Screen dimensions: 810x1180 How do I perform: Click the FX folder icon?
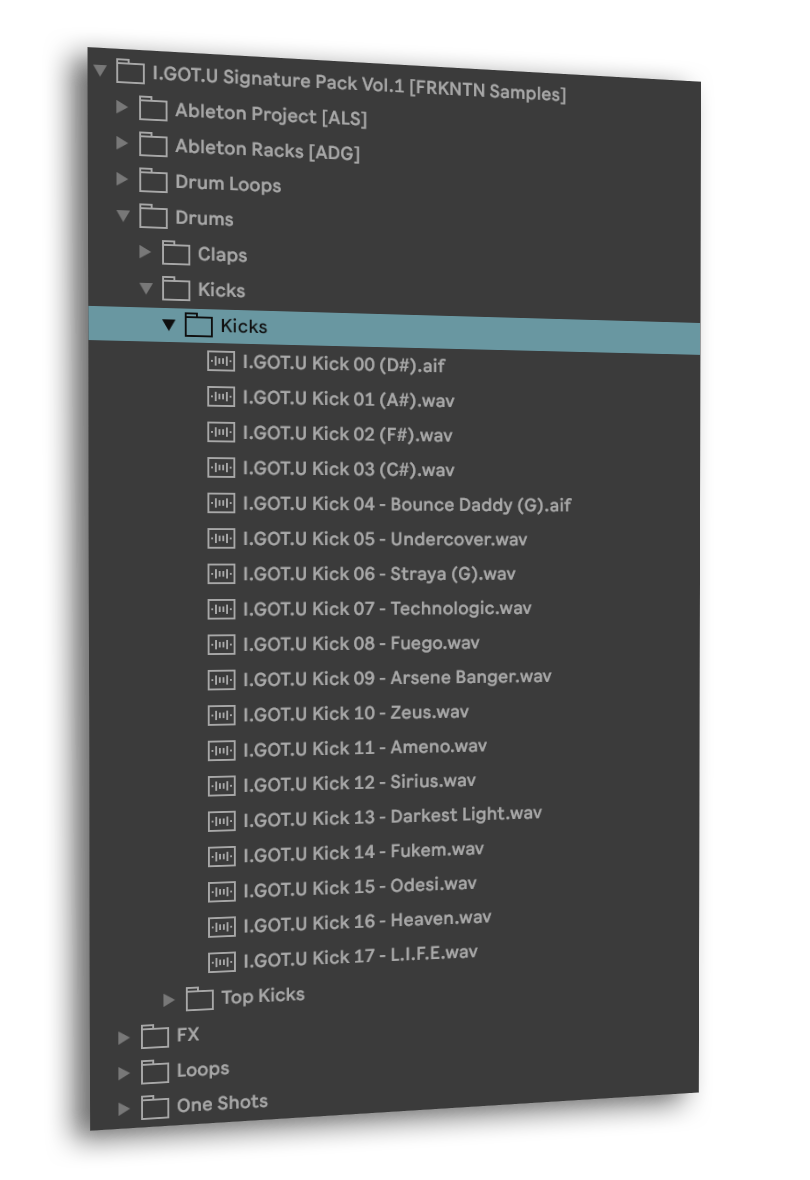pyautogui.click(x=154, y=1036)
